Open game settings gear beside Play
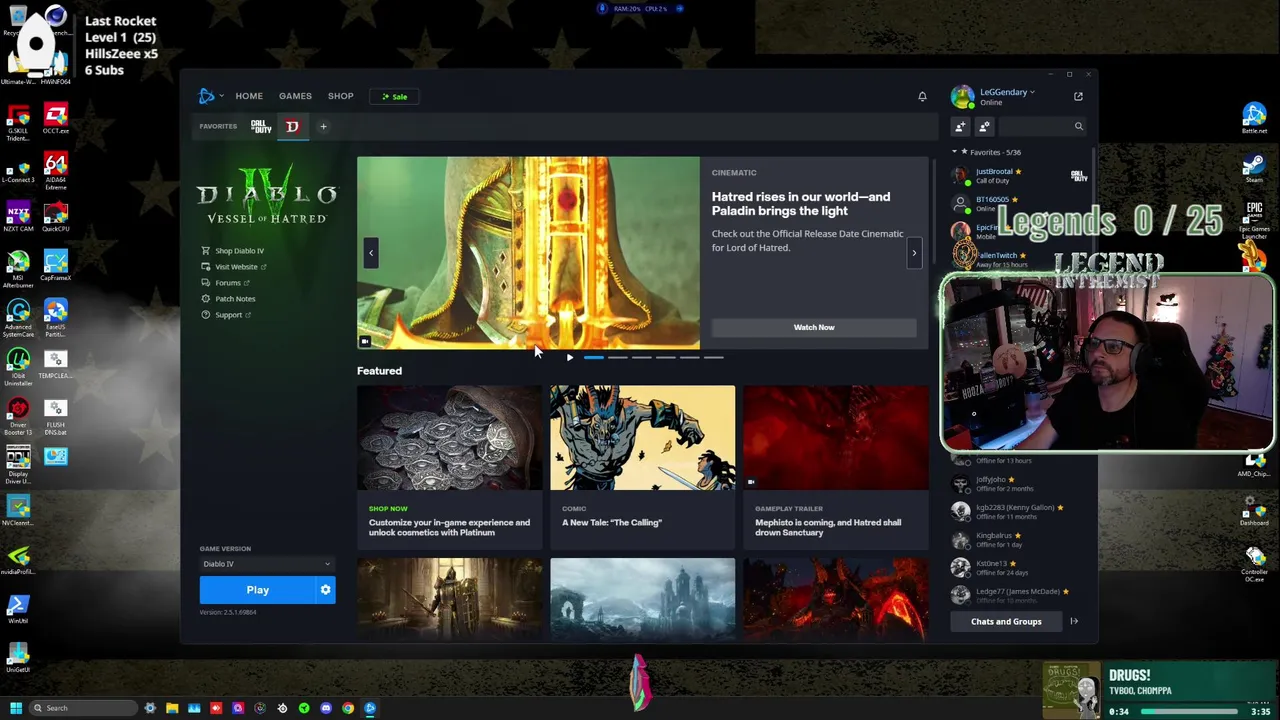Image resolution: width=1280 pixels, height=720 pixels. pyautogui.click(x=325, y=590)
